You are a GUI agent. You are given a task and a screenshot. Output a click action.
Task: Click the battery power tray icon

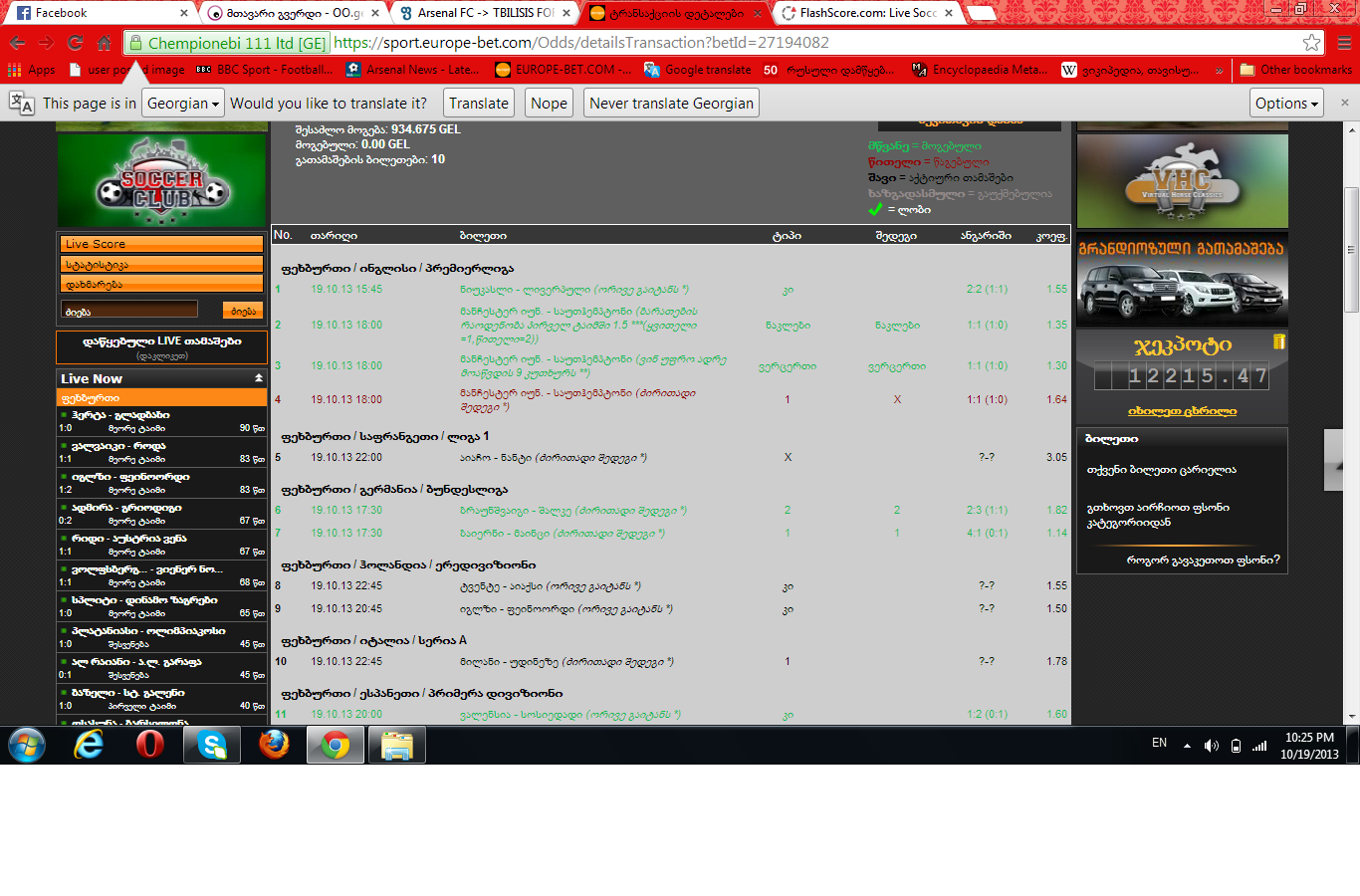[1236, 746]
